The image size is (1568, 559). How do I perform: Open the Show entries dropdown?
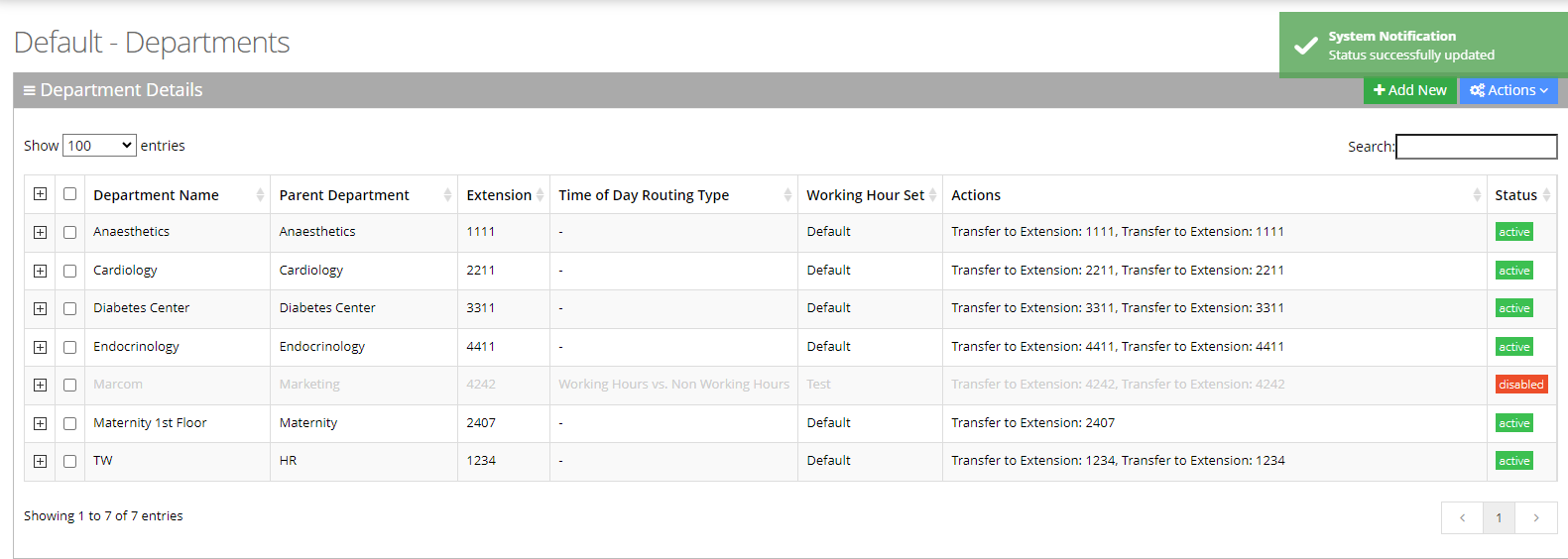(x=99, y=146)
